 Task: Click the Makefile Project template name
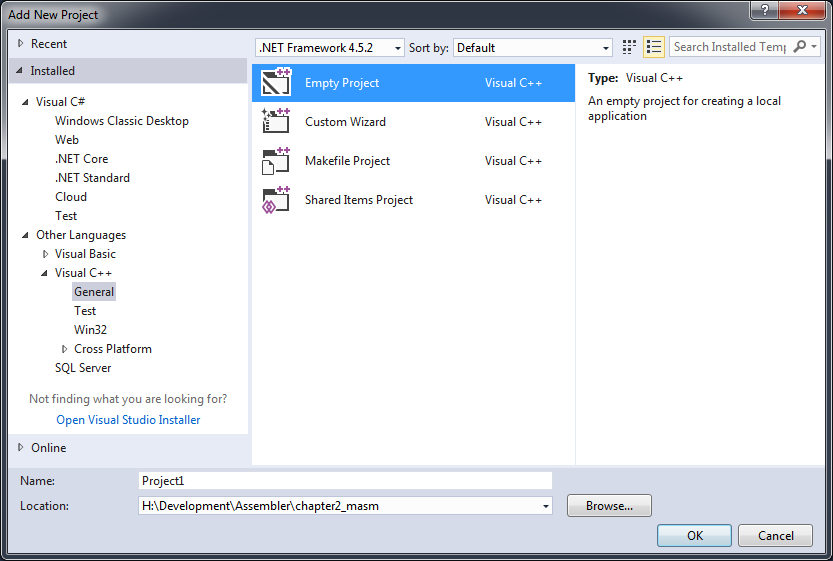click(347, 160)
